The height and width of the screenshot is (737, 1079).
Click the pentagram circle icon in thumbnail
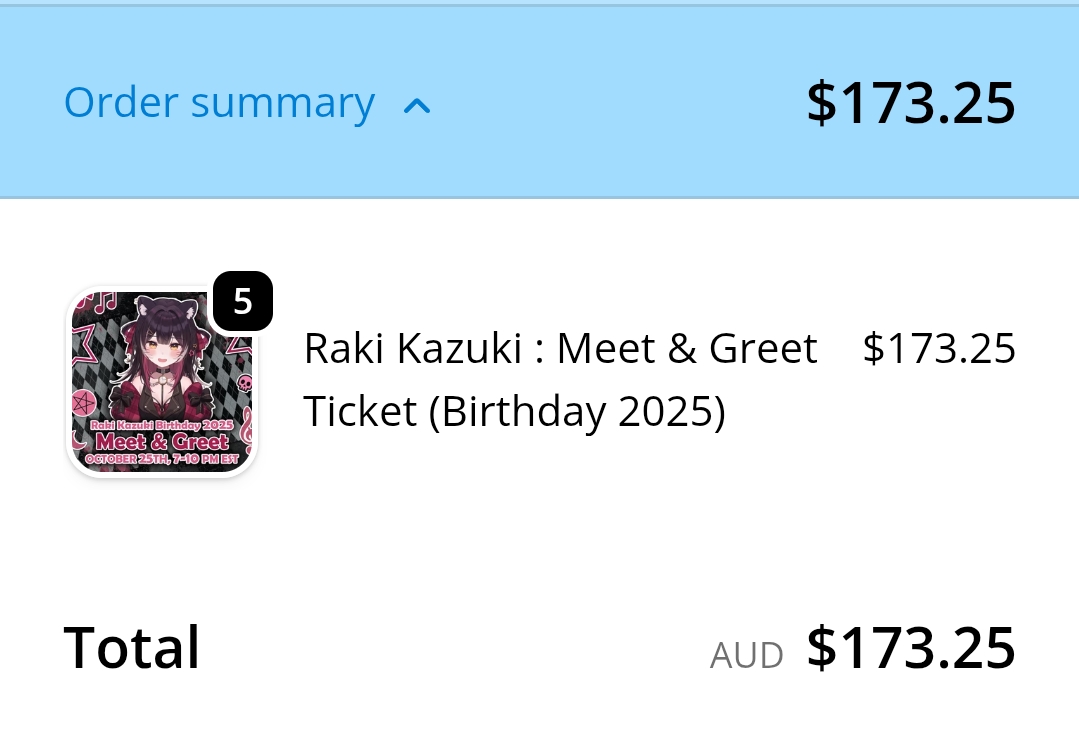click(x=82, y=404)
